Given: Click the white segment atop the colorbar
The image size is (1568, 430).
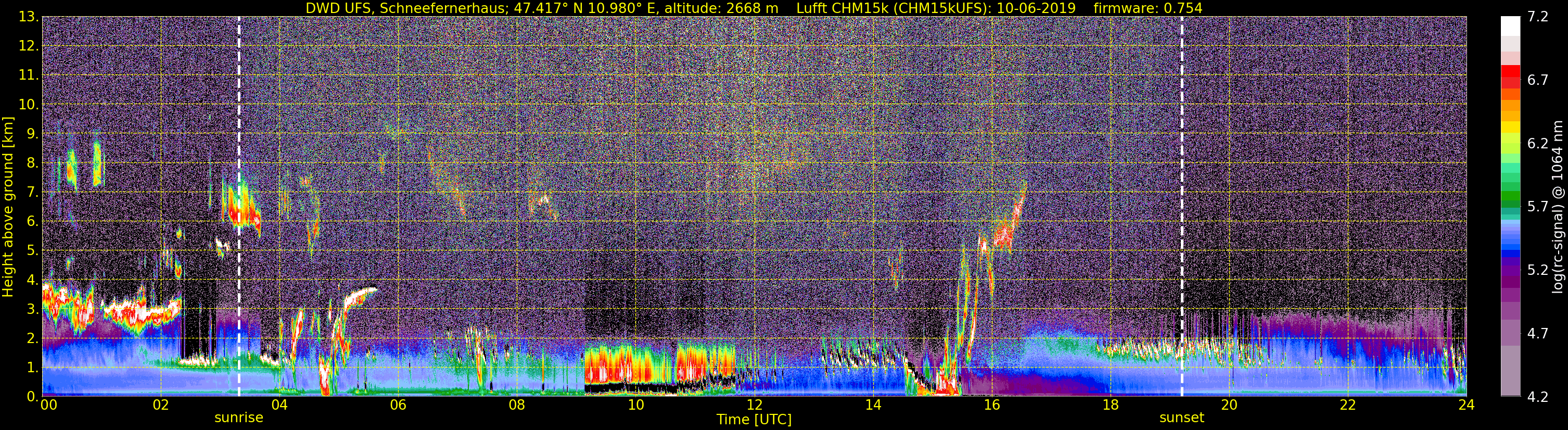Looking at the screenshot, I should pyautogui.click(x=1510, y=26).
